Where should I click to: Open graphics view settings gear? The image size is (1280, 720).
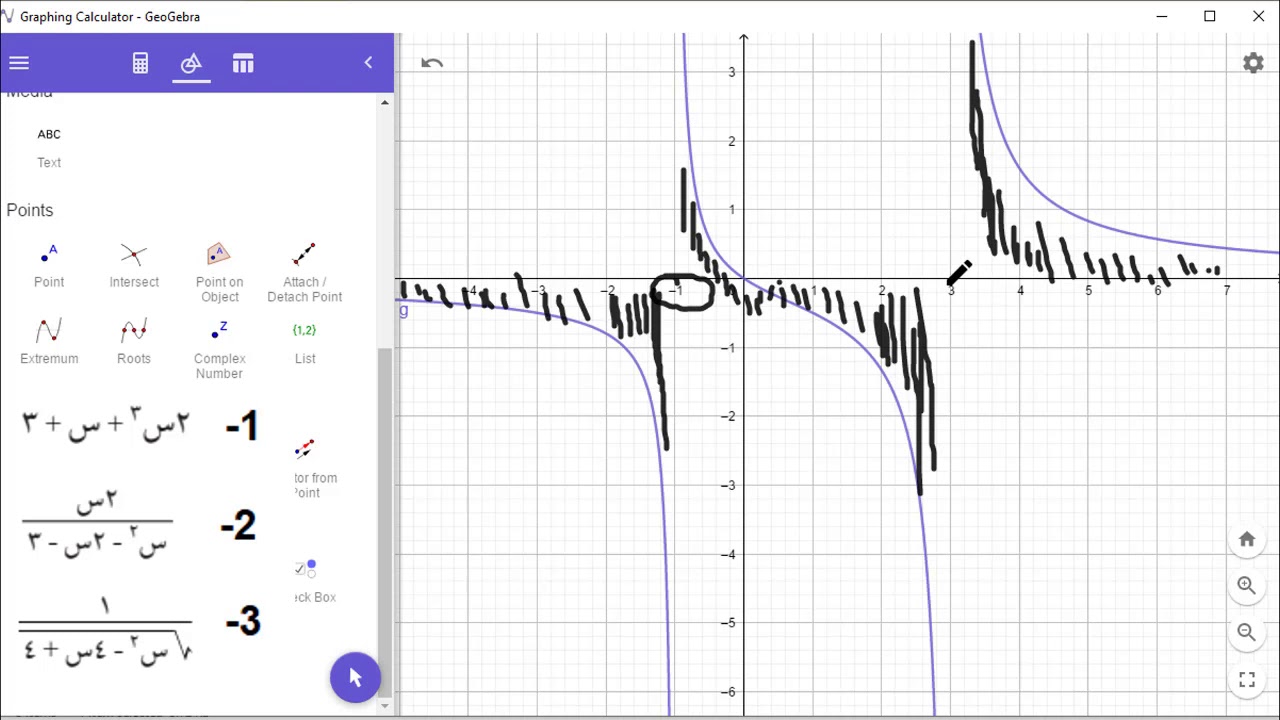pos(1253,63)
